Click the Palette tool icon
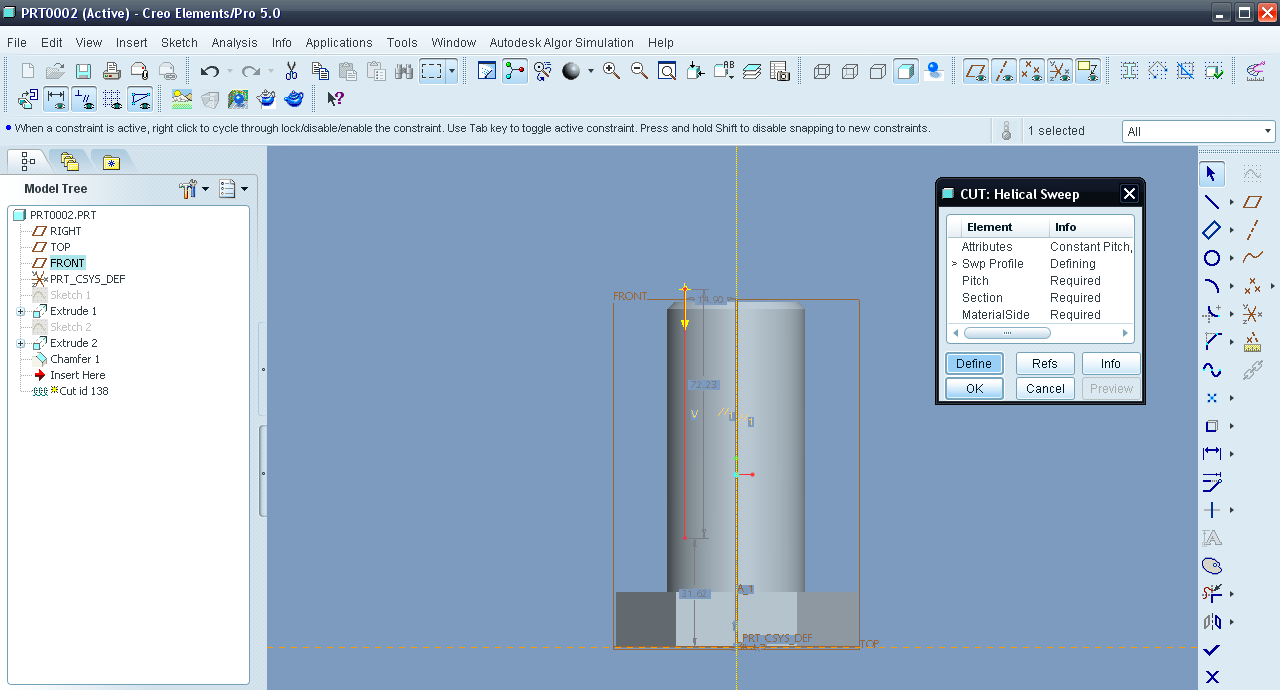This screenshot has height=690, width=1280. coord(1211,566)
